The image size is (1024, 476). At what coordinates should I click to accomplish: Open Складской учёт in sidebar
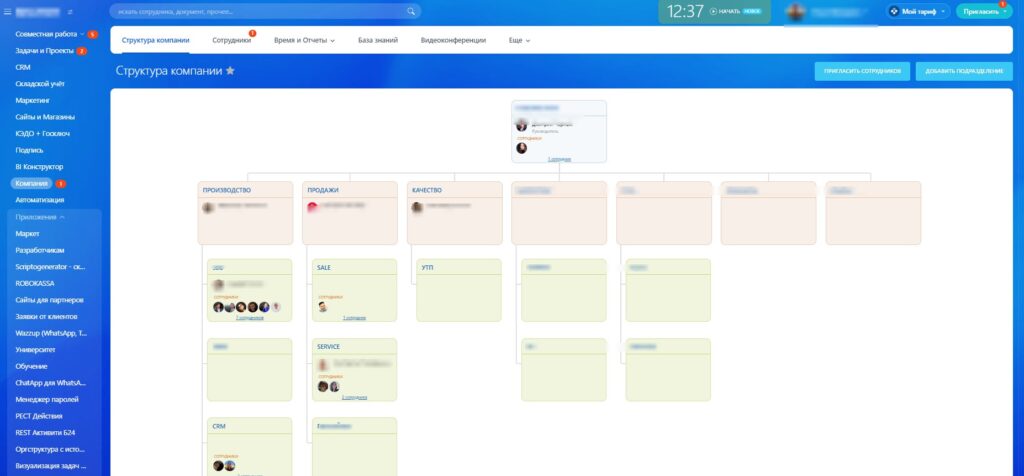pos(40,84)
